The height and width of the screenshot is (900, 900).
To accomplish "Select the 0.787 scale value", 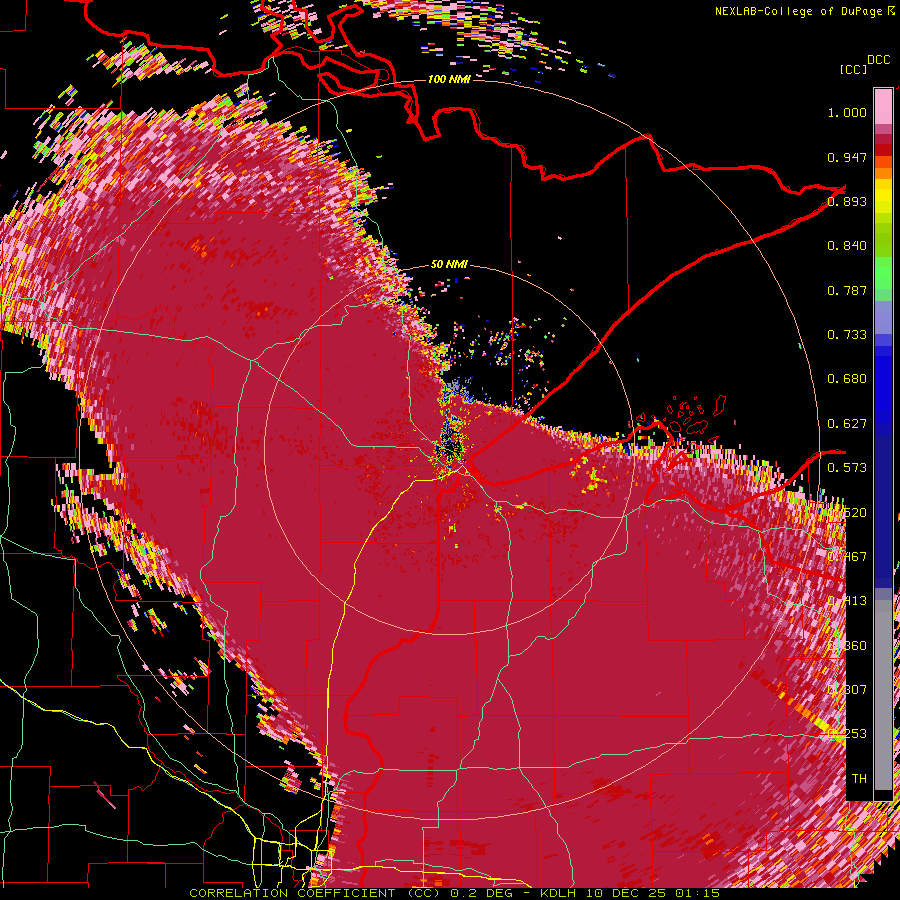I will [x=847, y=290].
